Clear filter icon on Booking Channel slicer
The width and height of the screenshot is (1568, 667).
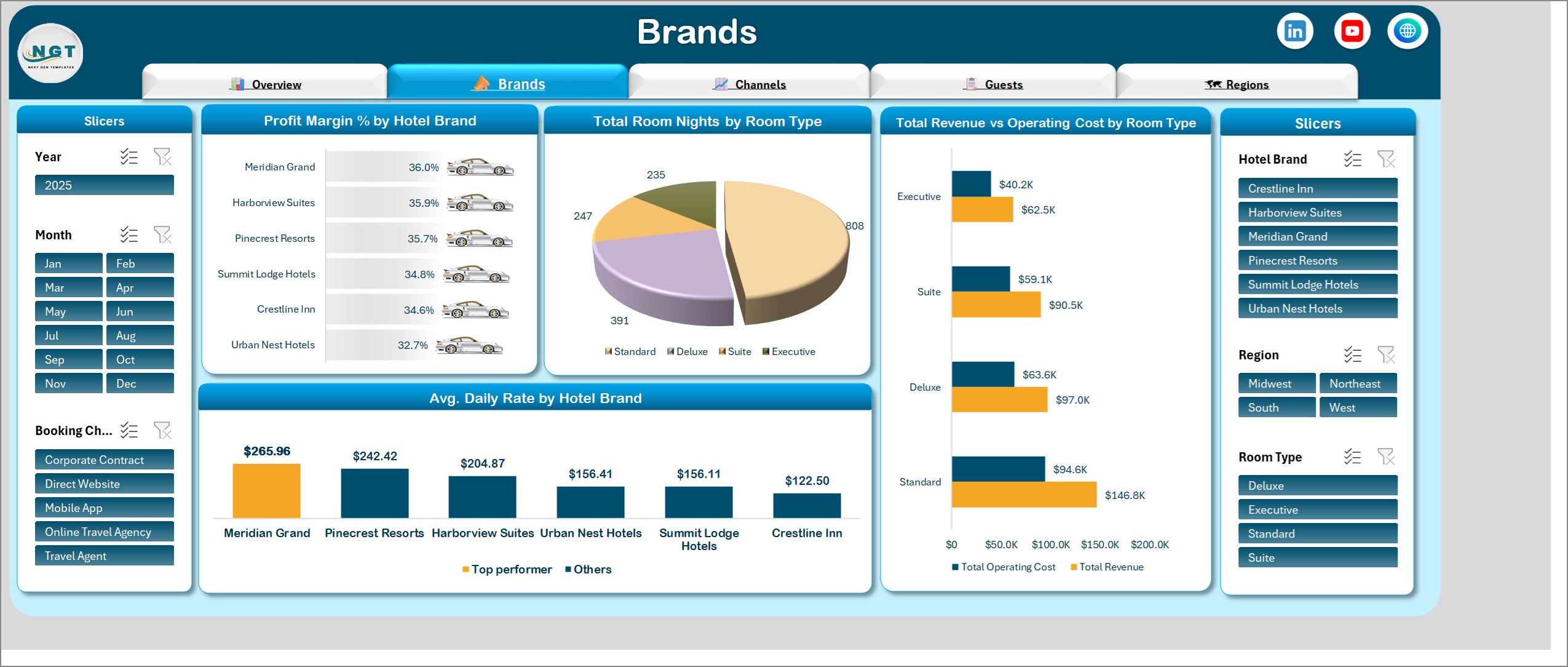(162, 430)
